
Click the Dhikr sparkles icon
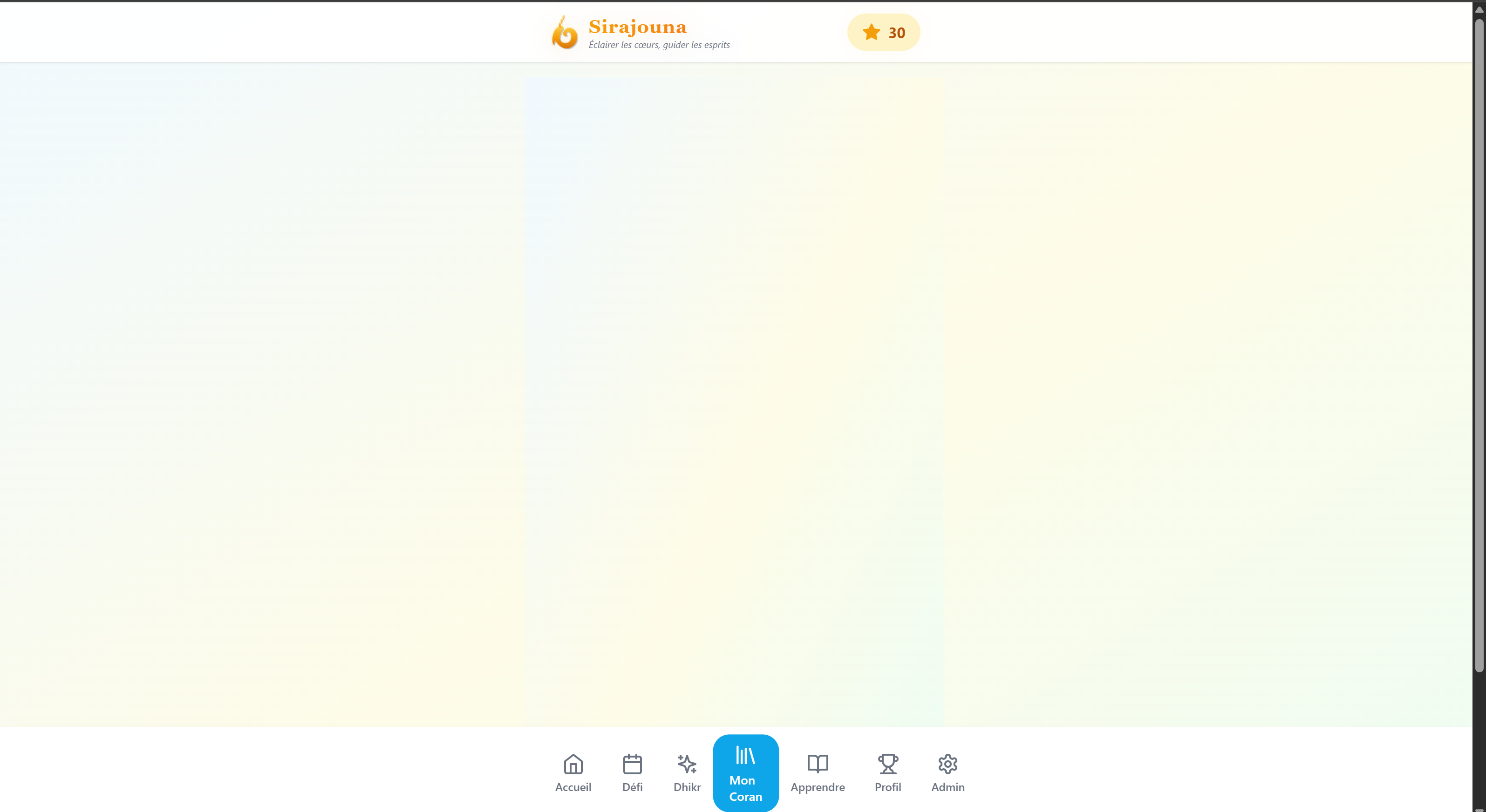[x=687, y=764]
